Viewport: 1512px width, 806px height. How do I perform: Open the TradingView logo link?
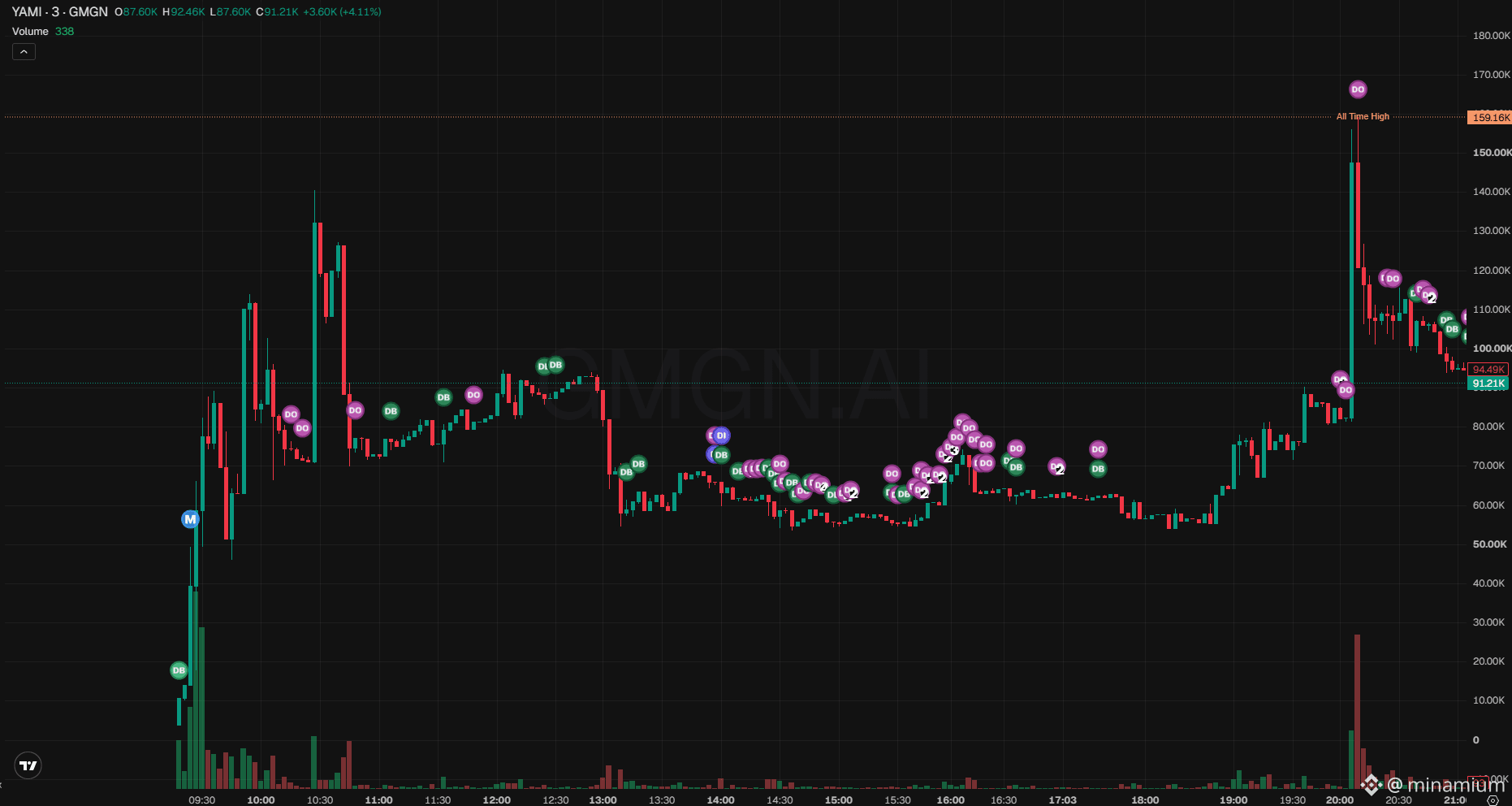[28, 765]
